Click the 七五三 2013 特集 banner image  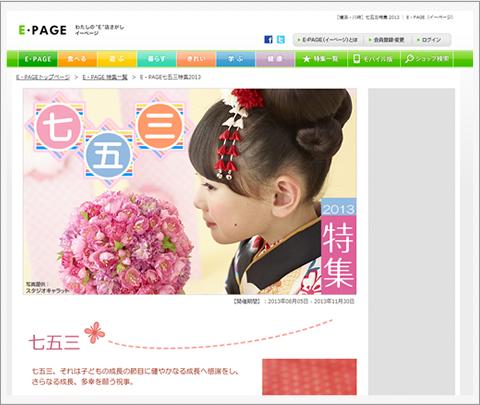tap(190, 191)
